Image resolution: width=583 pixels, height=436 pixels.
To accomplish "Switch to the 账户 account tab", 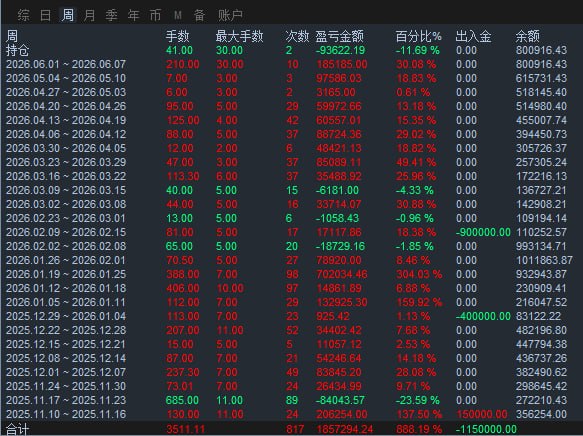I will tap(230, 15).
